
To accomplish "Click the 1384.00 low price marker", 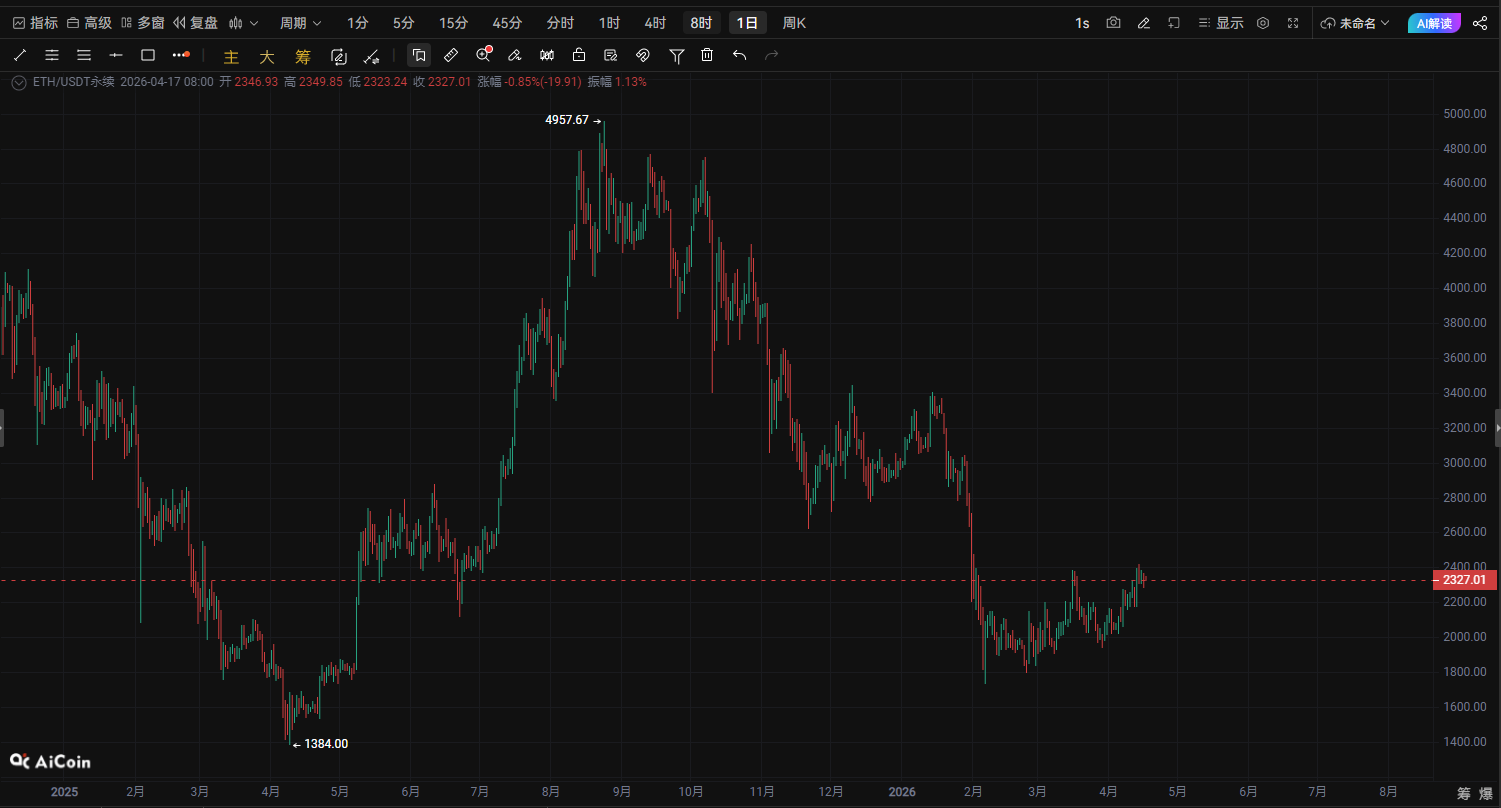I will click(326, 743).
